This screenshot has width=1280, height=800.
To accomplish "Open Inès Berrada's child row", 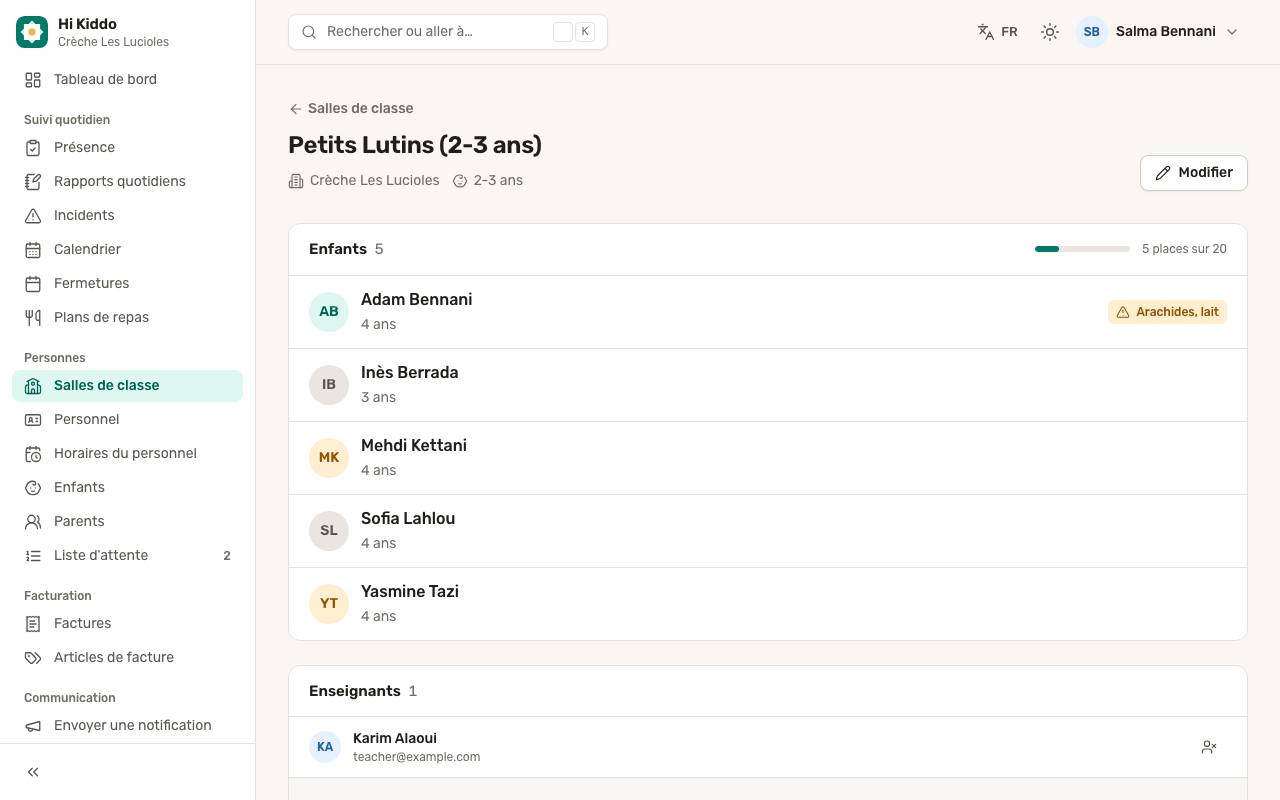I will [x=768, y=385].
